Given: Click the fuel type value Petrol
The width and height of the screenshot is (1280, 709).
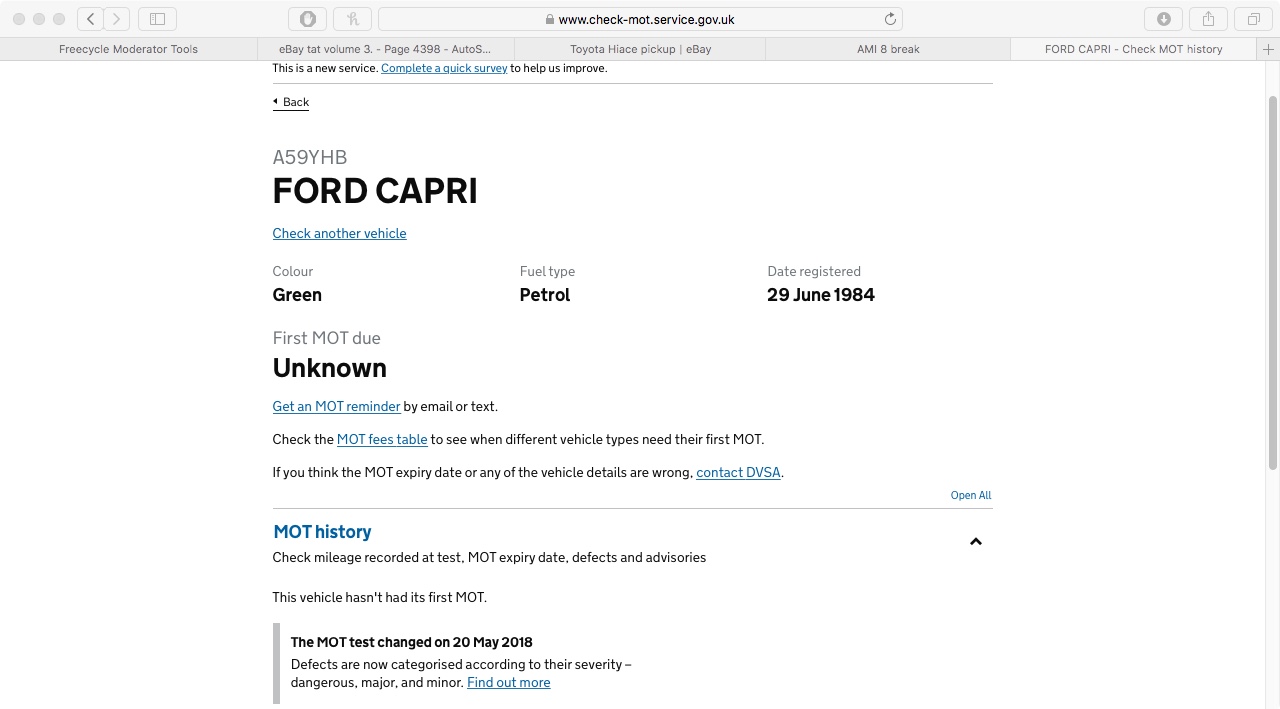Looking at the screenshot, I should point(545,295).
